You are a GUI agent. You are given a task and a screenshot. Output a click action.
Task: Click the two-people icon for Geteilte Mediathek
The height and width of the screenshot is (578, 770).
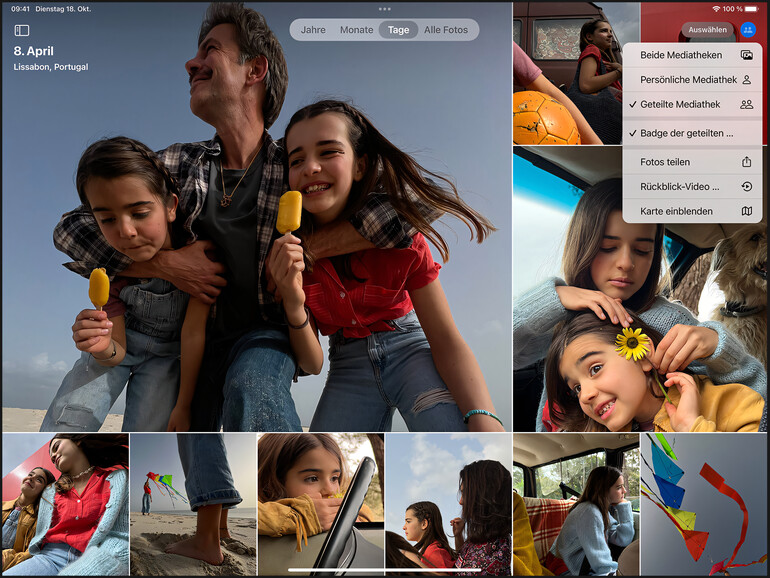click(x=746, y=104)
